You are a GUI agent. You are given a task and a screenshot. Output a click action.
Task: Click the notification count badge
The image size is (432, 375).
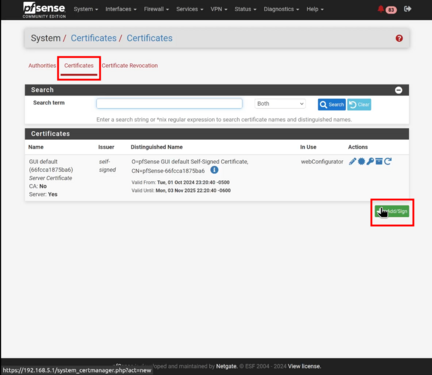(x=391, y=10)
